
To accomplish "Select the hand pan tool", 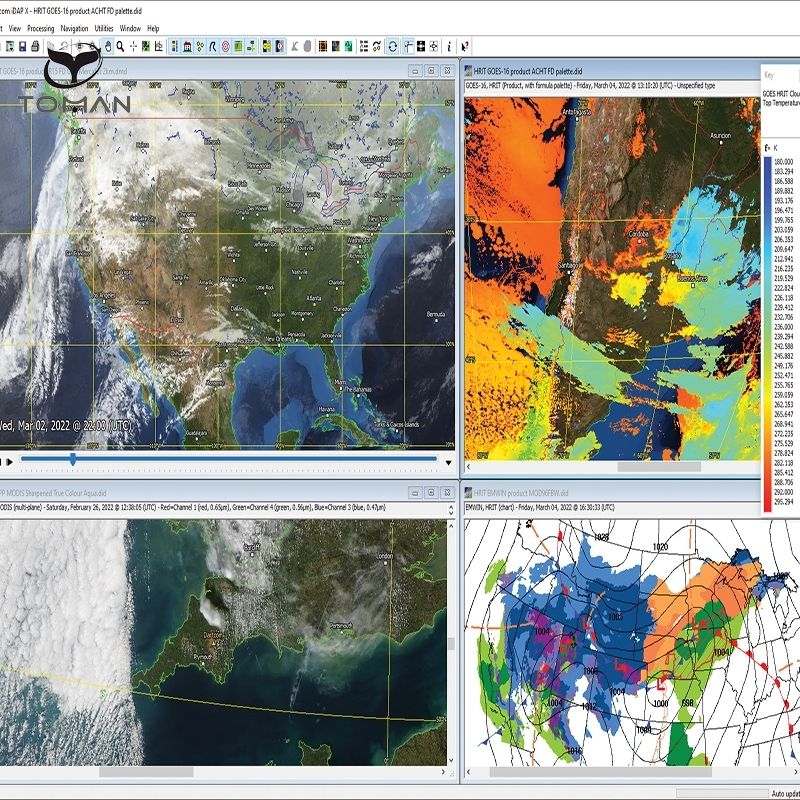I will click(108, 47).
